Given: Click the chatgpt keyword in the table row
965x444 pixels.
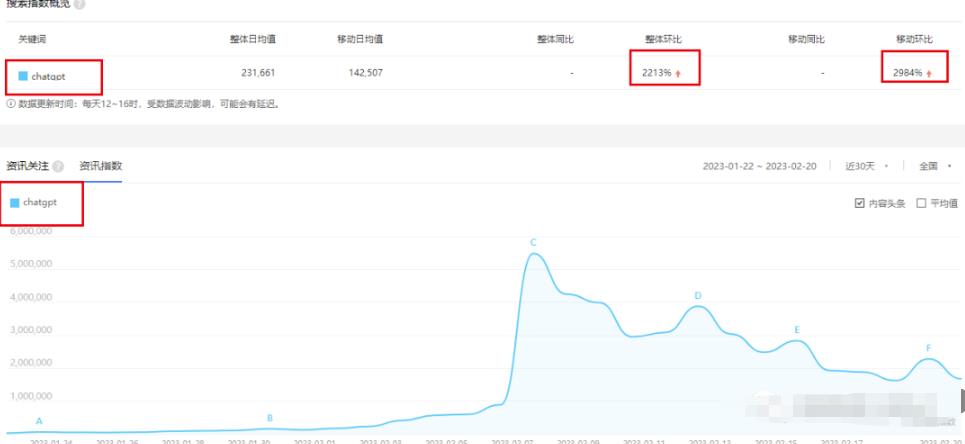Looking at the screenshot, I should point(49,75).
